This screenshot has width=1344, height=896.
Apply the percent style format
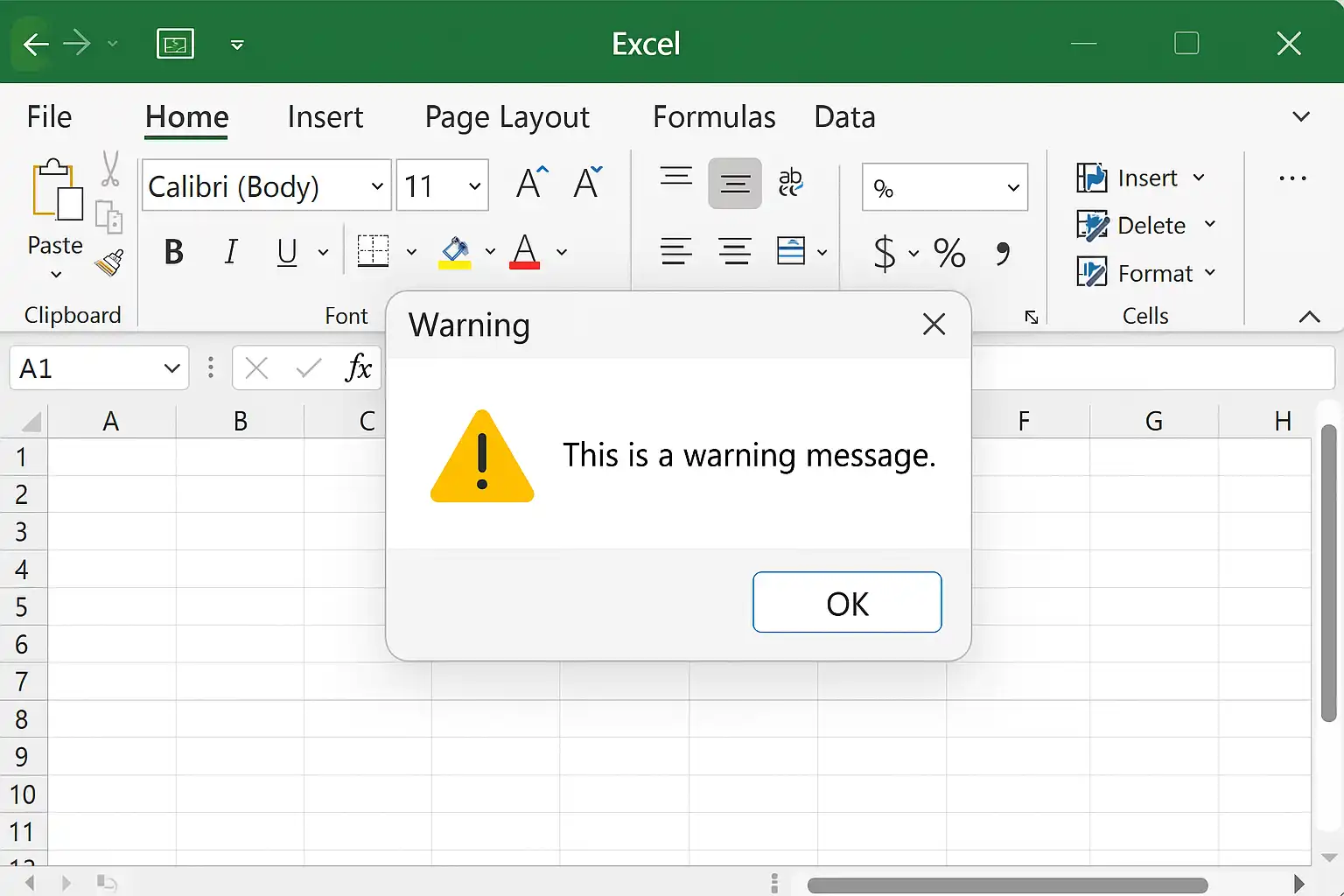(x=949, y=254)
